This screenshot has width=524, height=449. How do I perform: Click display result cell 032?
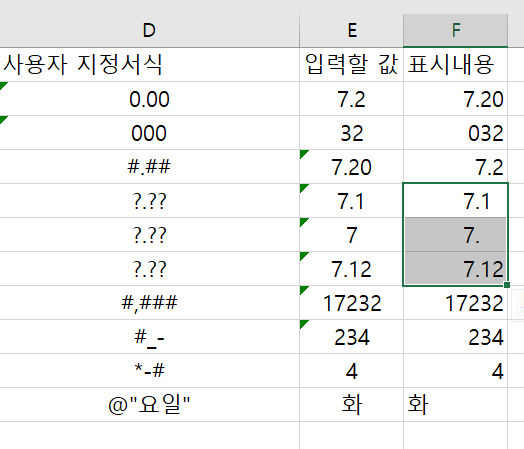tap(455, 133)
